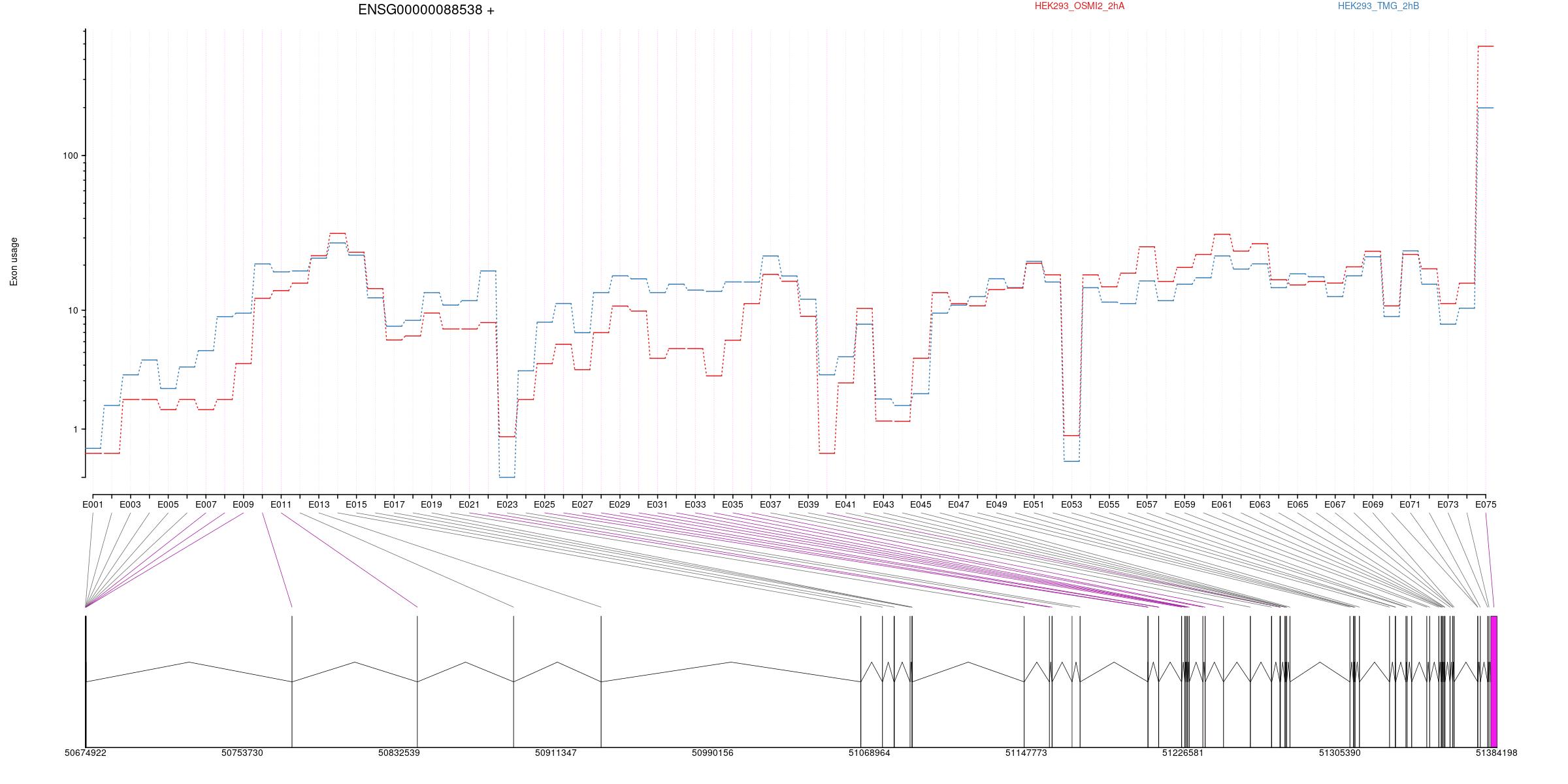Viewport: 1568px width, 784px height.
Task: Click the y-axis tick label 1
Action: [75, 429]
